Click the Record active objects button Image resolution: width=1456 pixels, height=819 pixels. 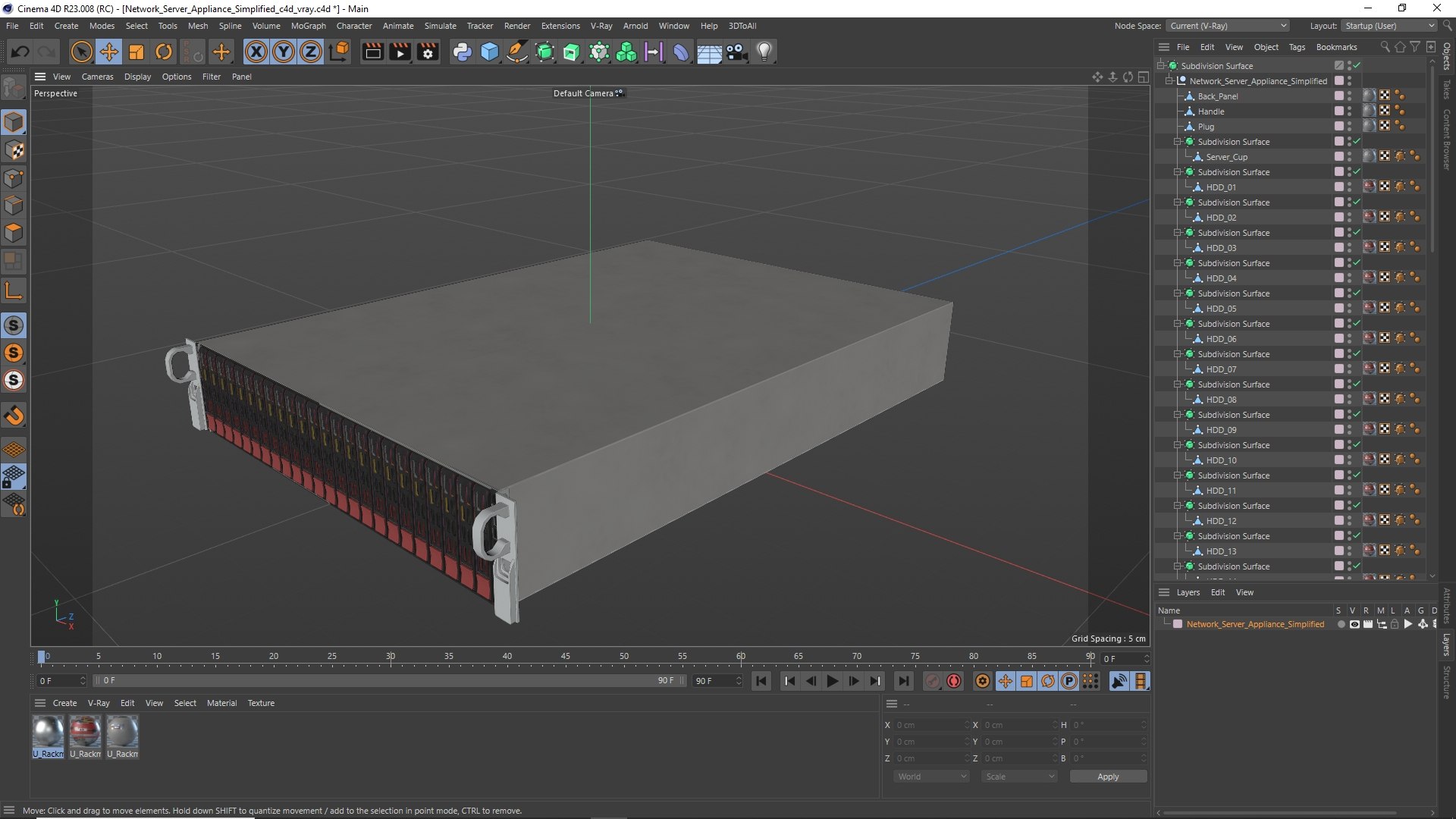(x=933, y=681)
